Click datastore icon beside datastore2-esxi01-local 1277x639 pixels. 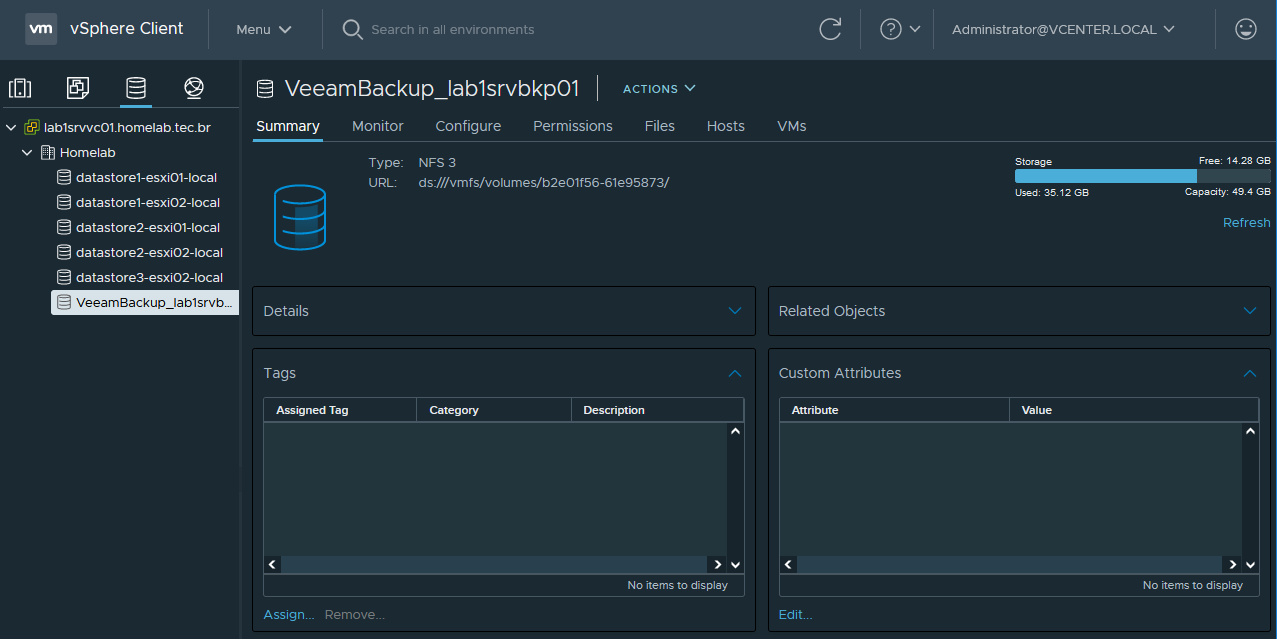pyautogui.click(x=64, y=228)
